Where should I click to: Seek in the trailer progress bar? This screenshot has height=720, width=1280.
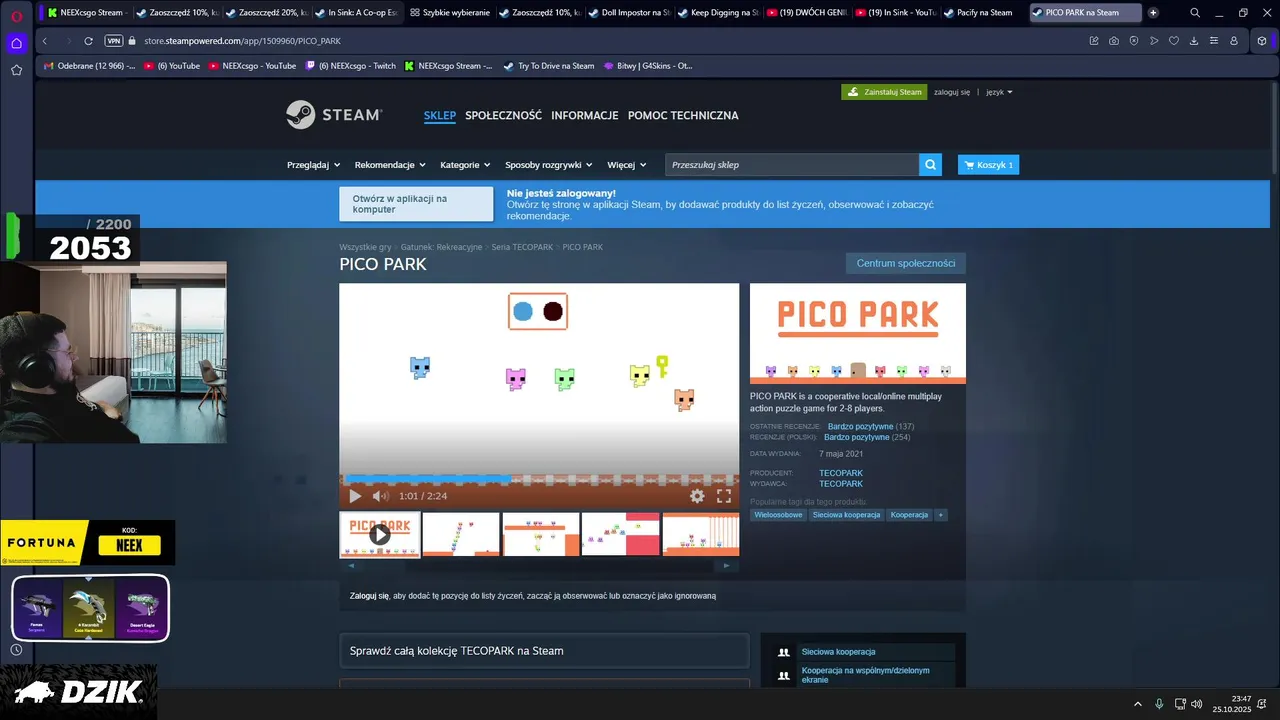coord(539,480)
